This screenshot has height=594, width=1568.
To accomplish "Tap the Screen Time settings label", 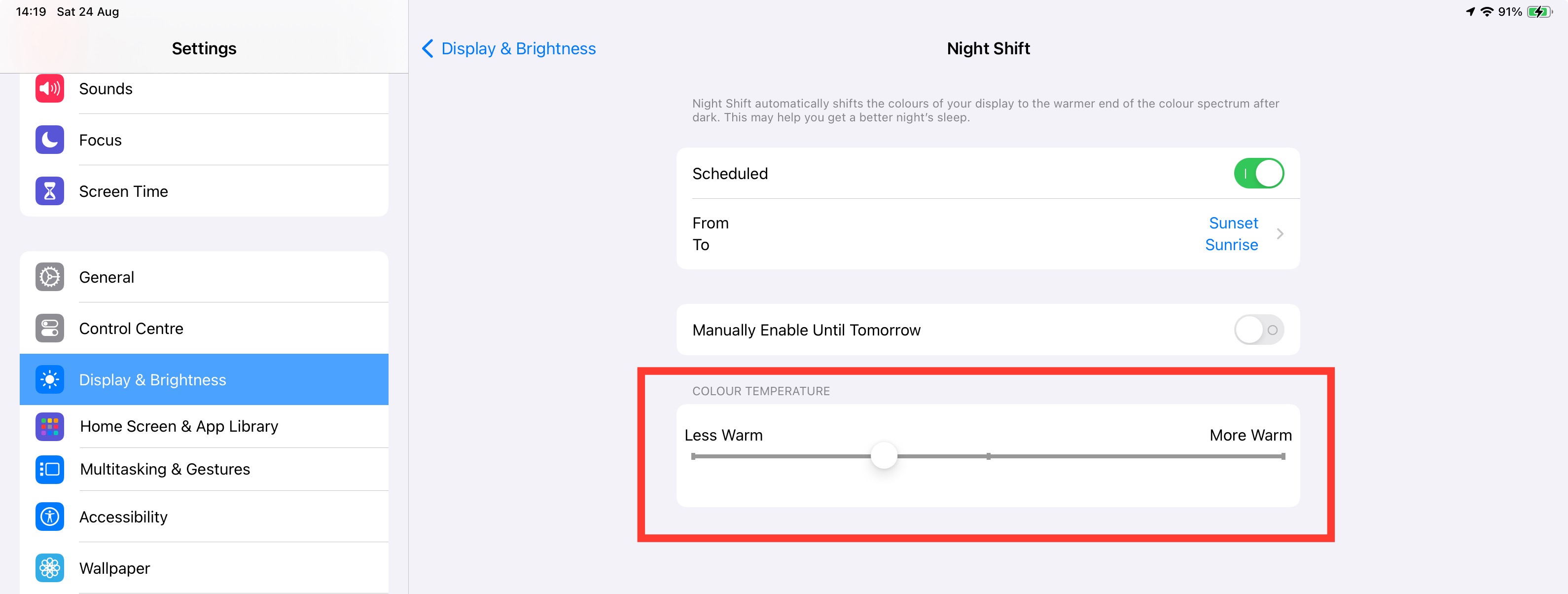I will (124, 191).
